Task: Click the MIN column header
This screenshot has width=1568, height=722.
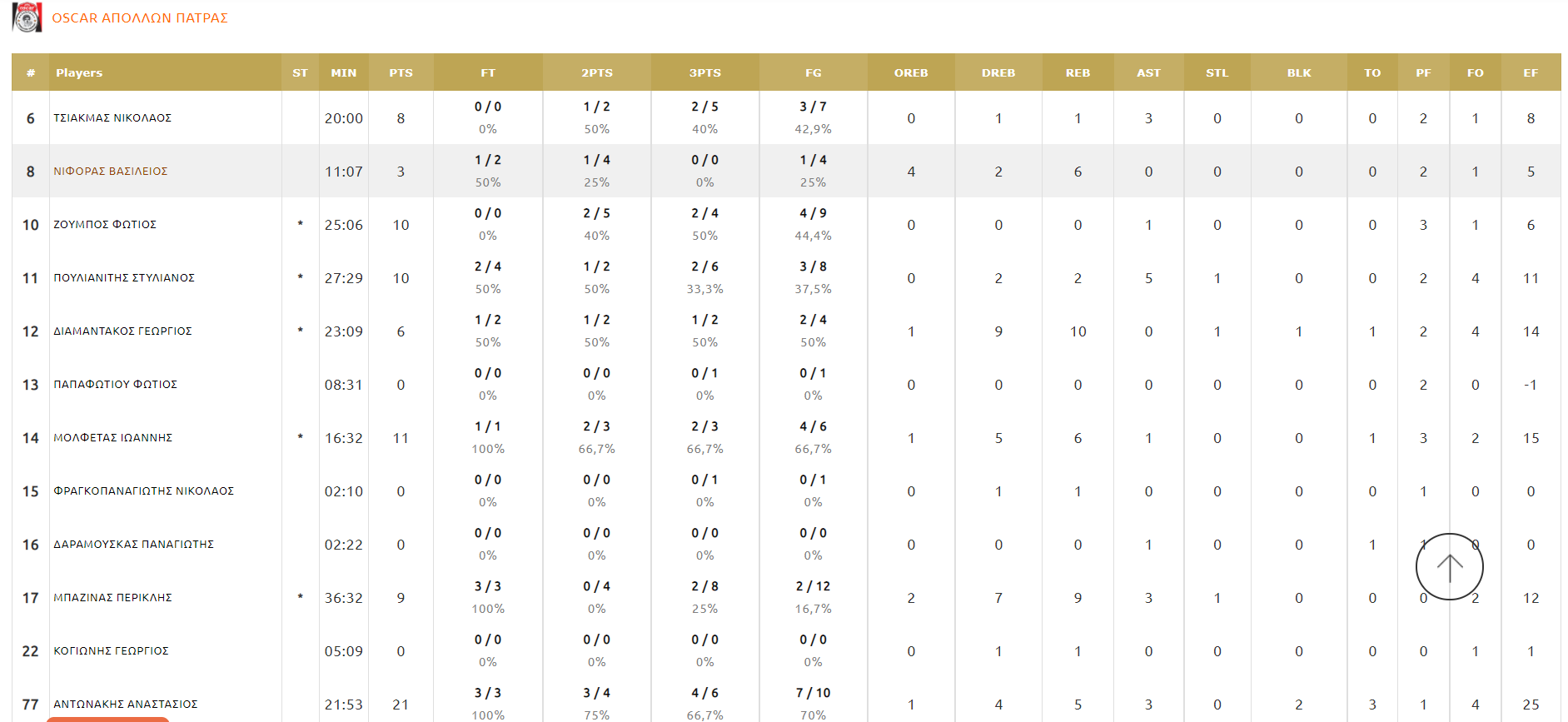Action: [343, 73]
